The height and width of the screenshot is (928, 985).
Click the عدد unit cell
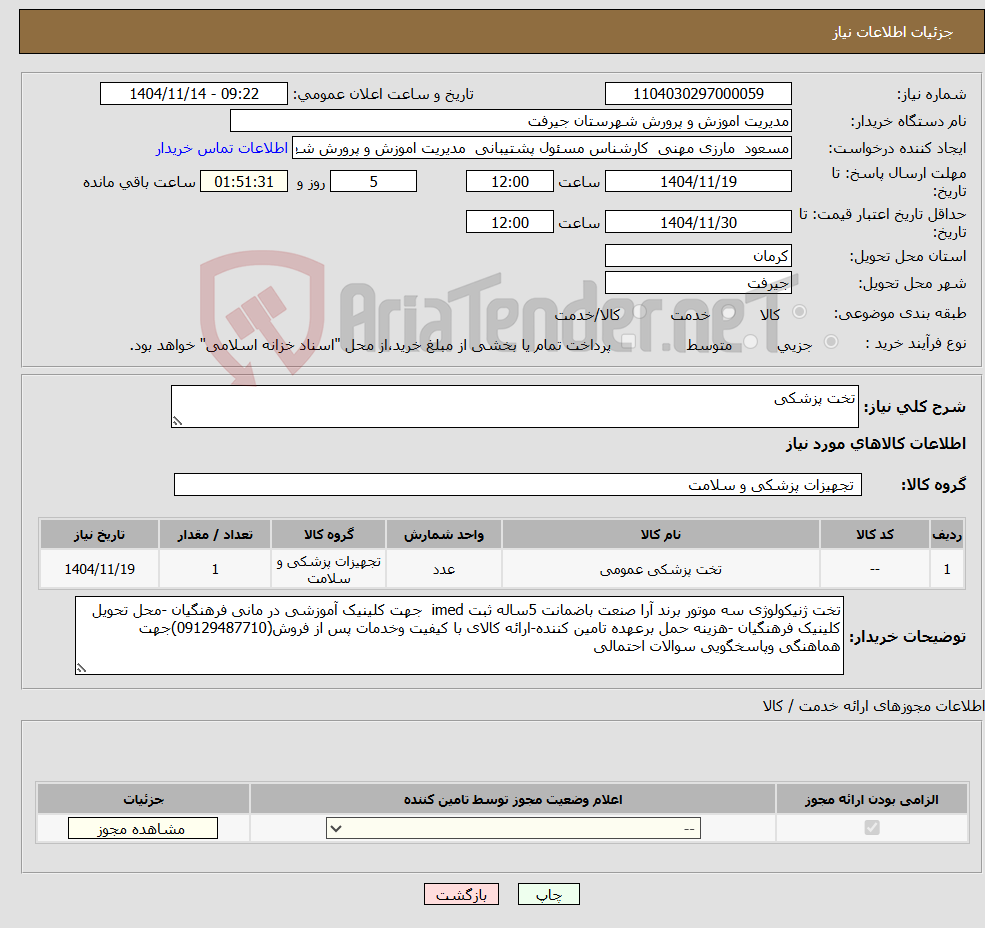444,569
